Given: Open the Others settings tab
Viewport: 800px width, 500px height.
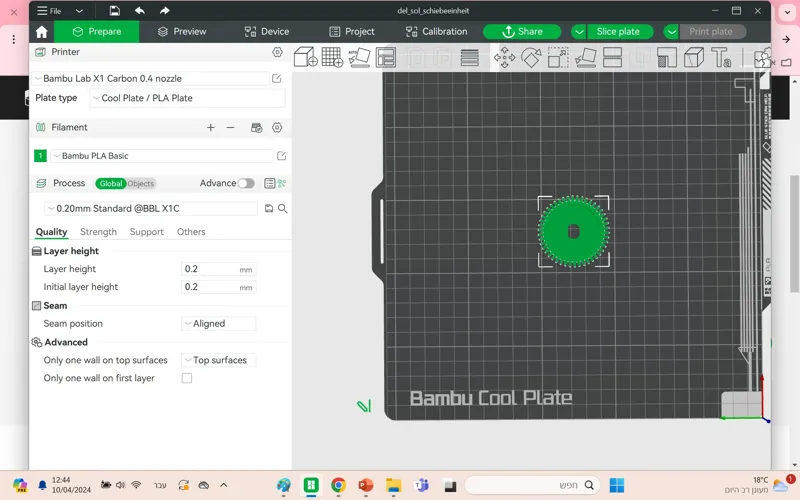Looking at the screenshot, I should click(191, 232).
